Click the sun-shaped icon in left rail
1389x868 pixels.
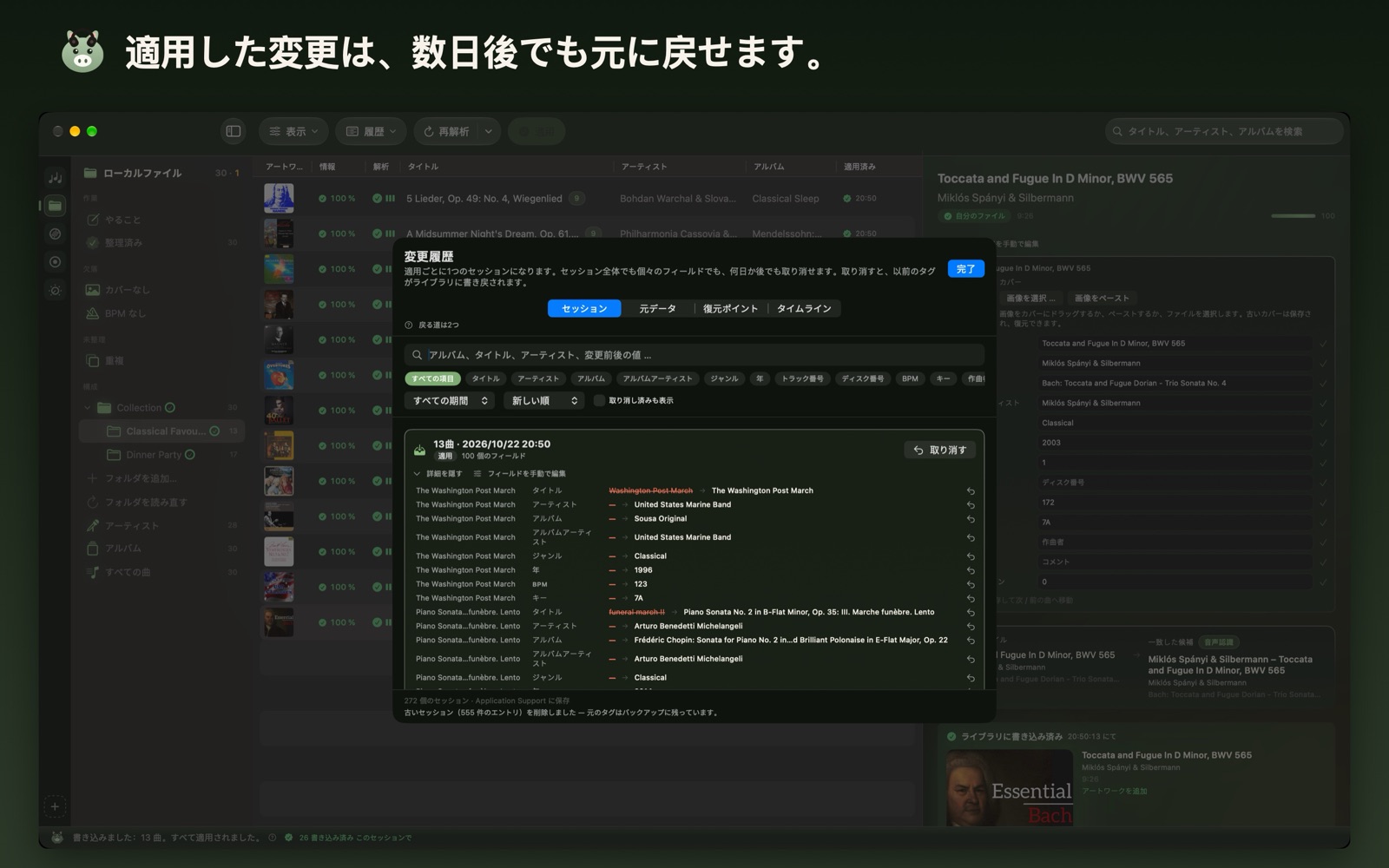tap(55, 290)
